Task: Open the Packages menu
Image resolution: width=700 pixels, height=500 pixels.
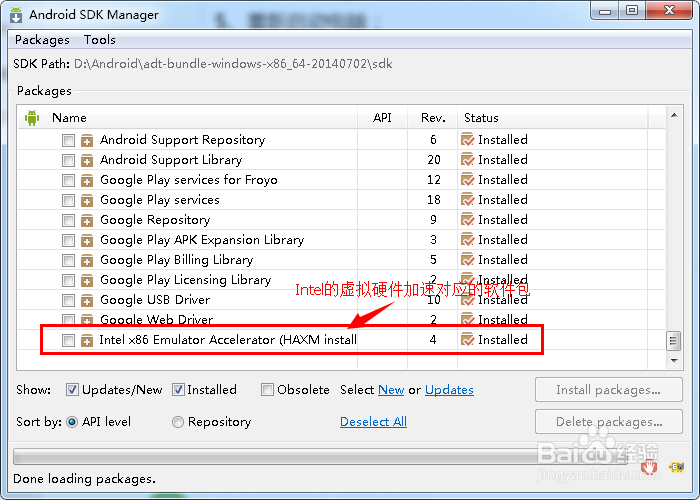Action: (42, 40)
